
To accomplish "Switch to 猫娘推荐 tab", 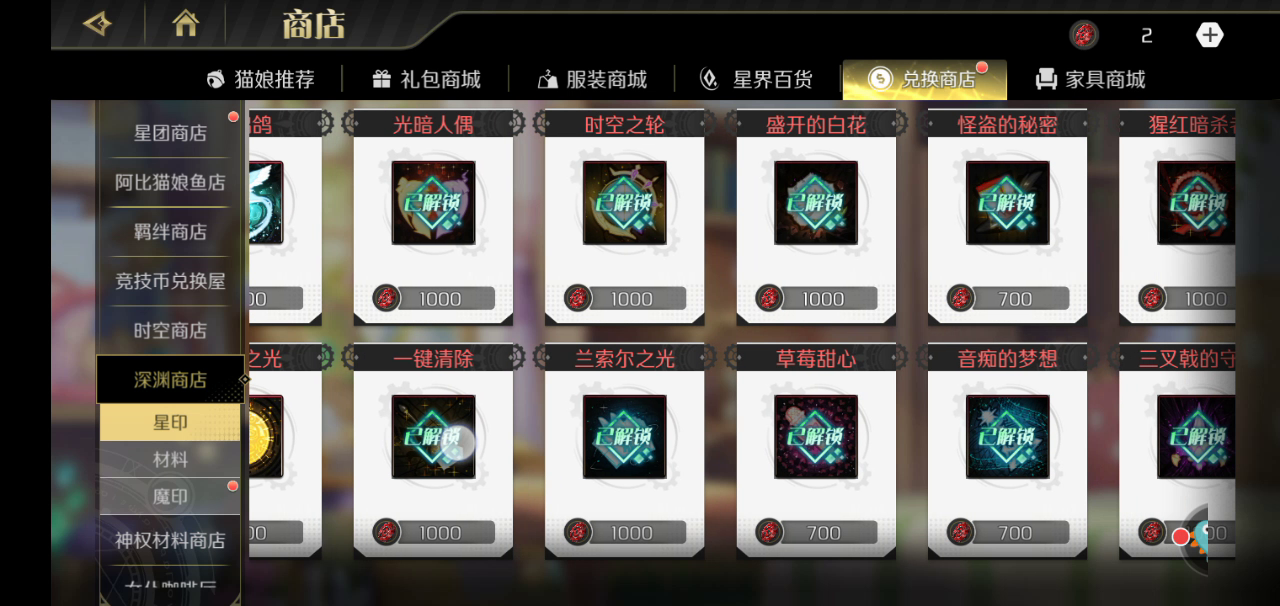I will [260, 79].
